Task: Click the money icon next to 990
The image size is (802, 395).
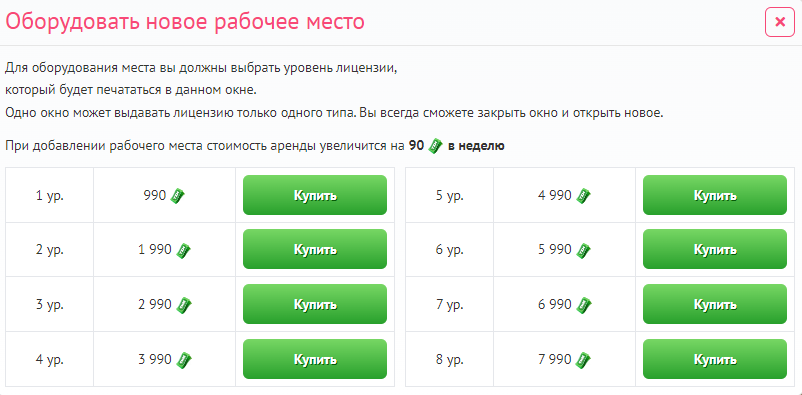Action: [x=178, y=196]
